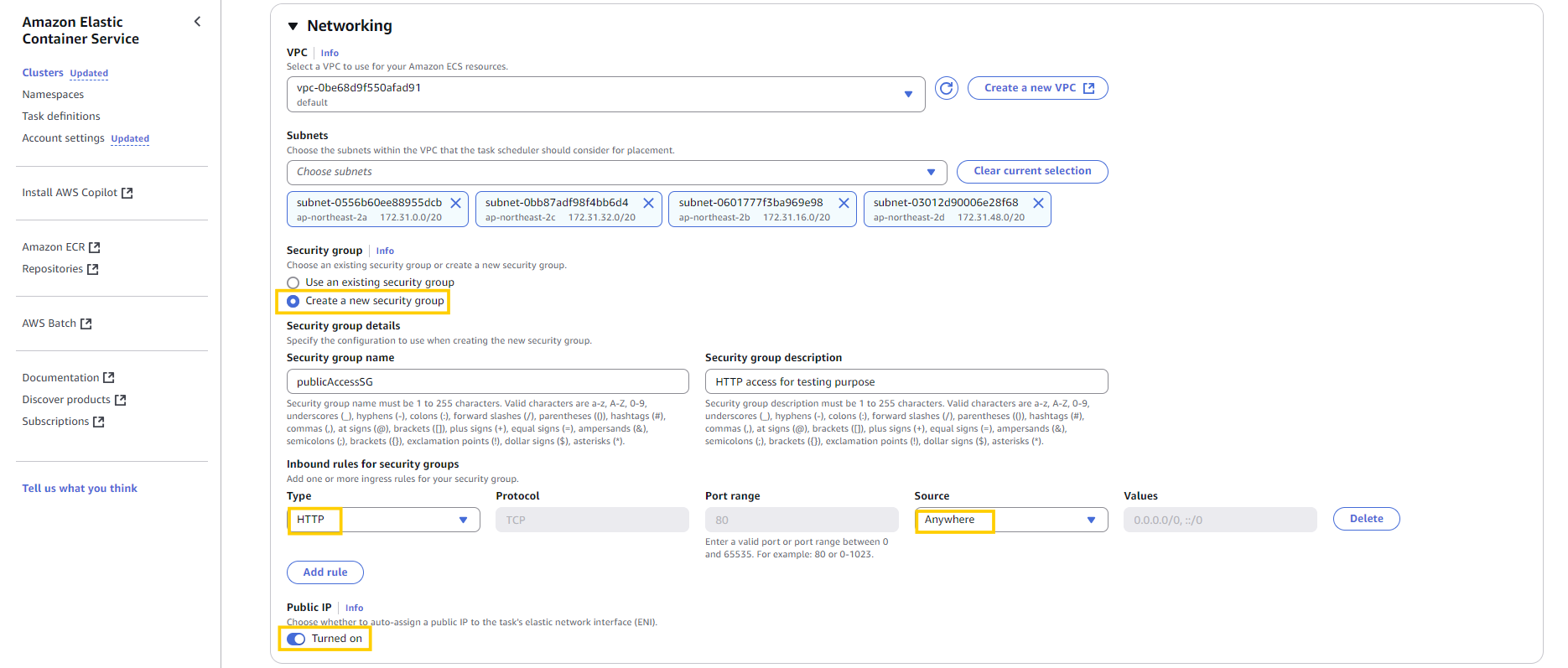Select Use an existing security group
The height and width of the screenshot is (668, 1568).
(293, 282)
